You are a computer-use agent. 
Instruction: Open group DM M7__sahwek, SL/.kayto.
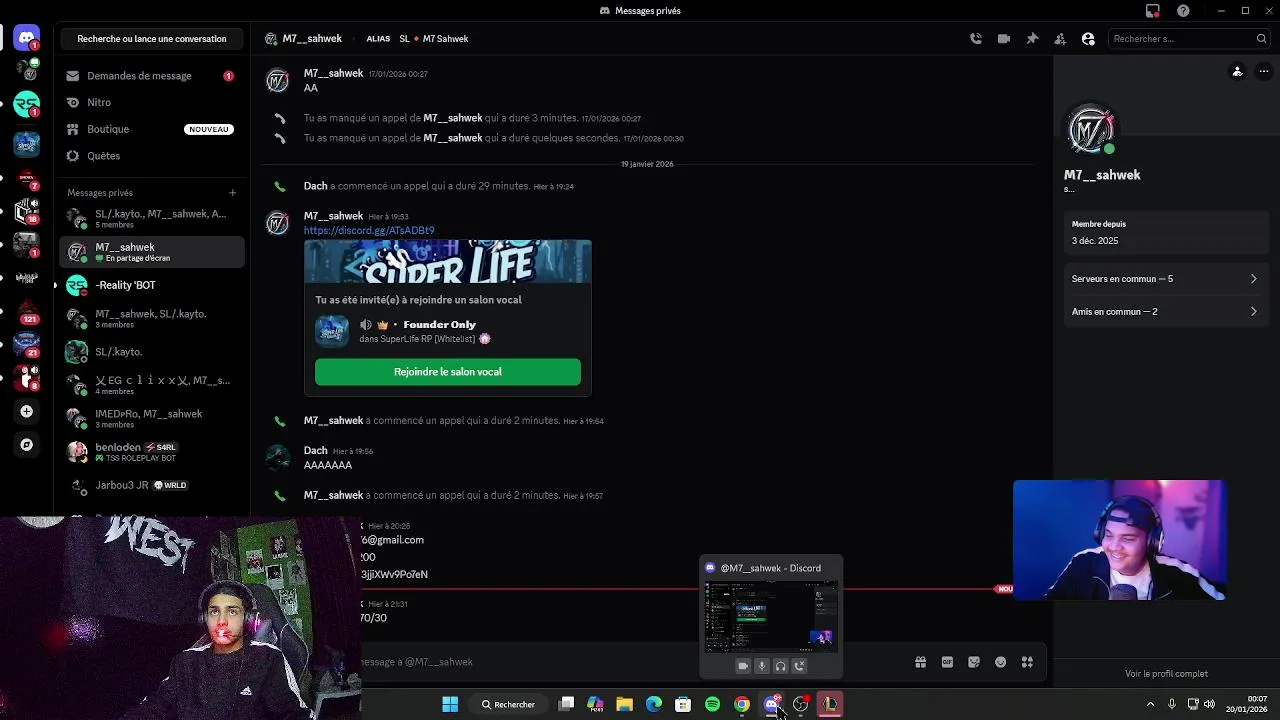click(151, 319)
